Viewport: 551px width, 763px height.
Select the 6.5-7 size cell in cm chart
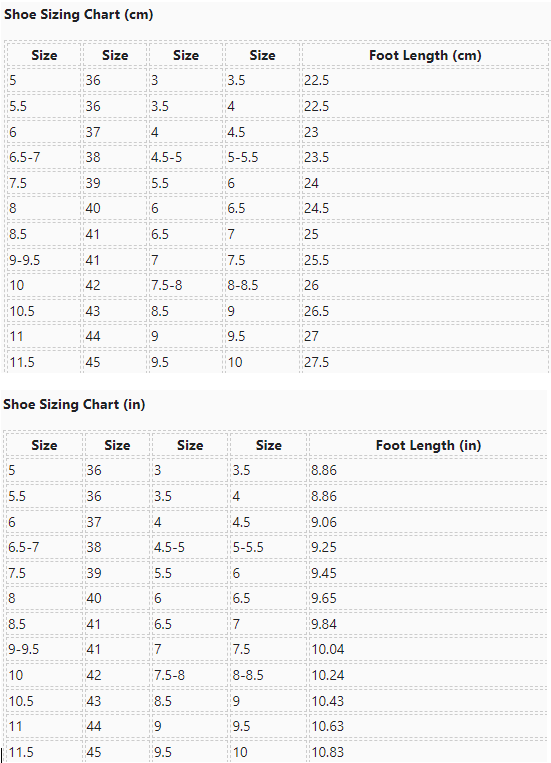pyautogui.click(x=44, y=157)
